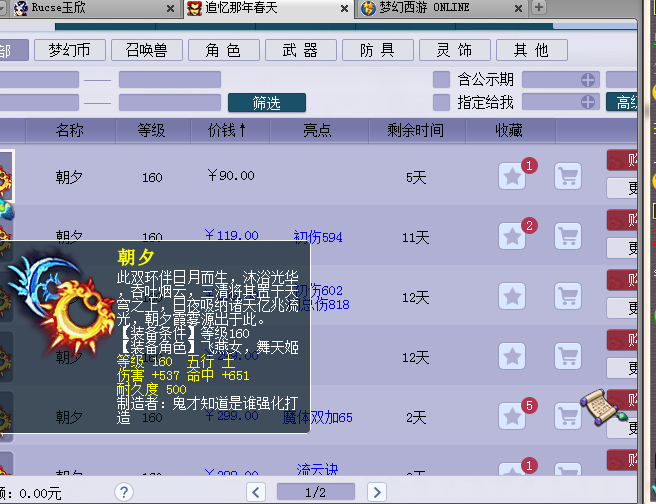Select the 防具 category tab

378,50
